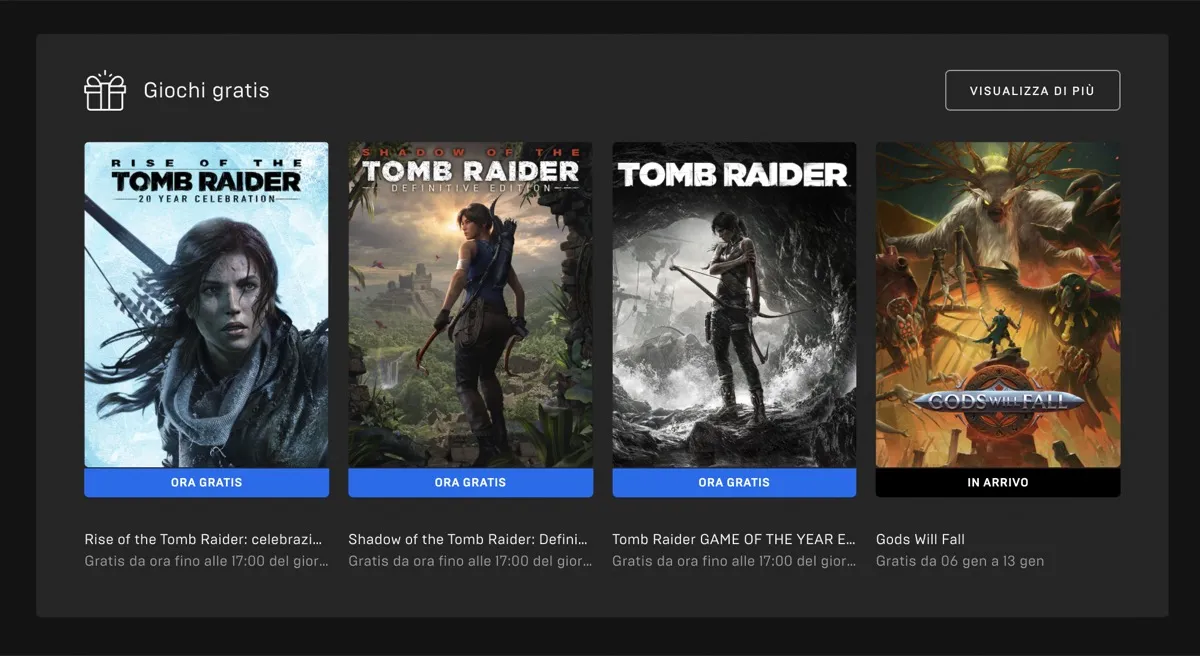Click the VISUALIZZA DI PIÙ button
Image resolution: width=1200 pixels, height=656 pixels.
click(1032, 89)
